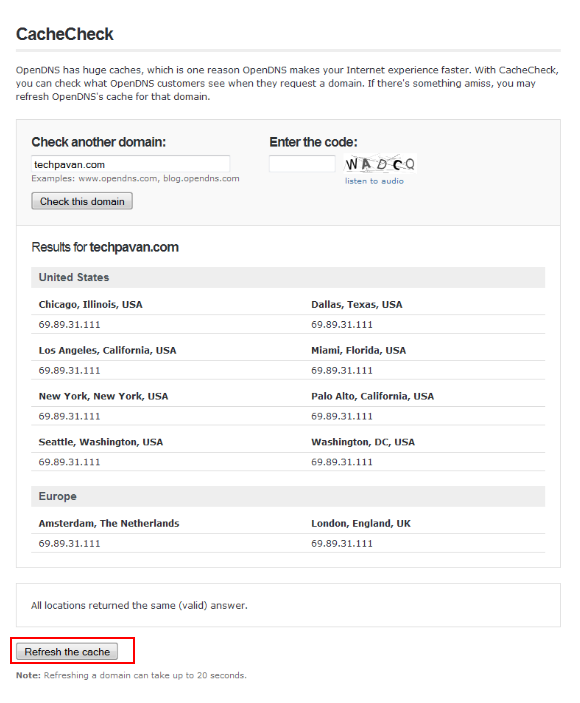Select the Washington, DC, USA heading
This screenshot has width=580, height=703.
pos(363,442)
